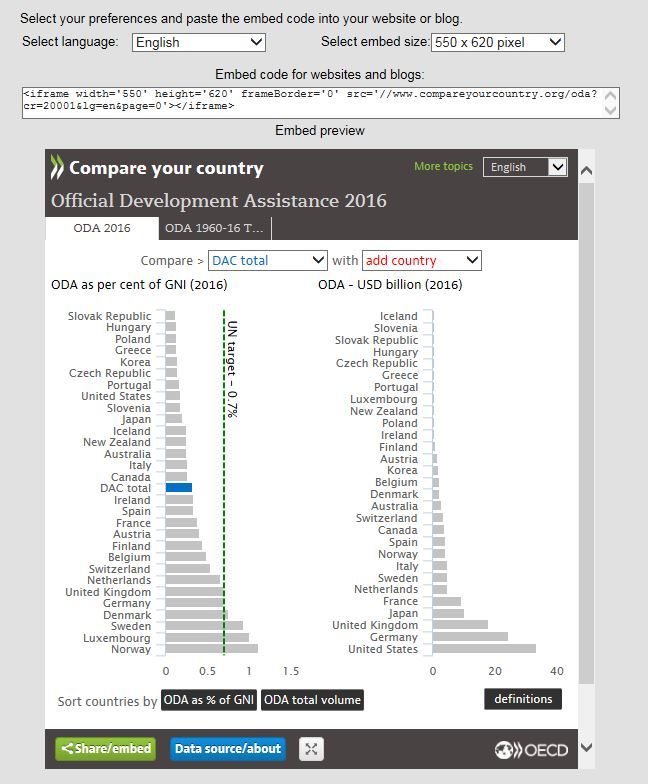
Task: Click the Slovak Republic label in GNI chart
Action: [x=109, y=316]
